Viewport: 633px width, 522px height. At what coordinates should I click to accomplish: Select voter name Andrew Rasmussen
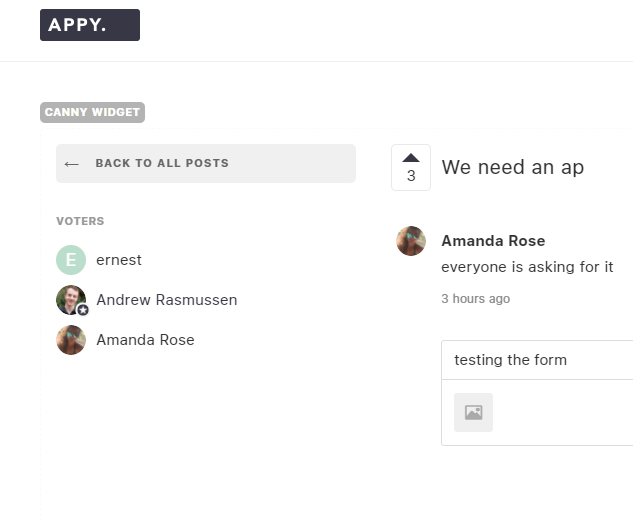tap(167, 300)
